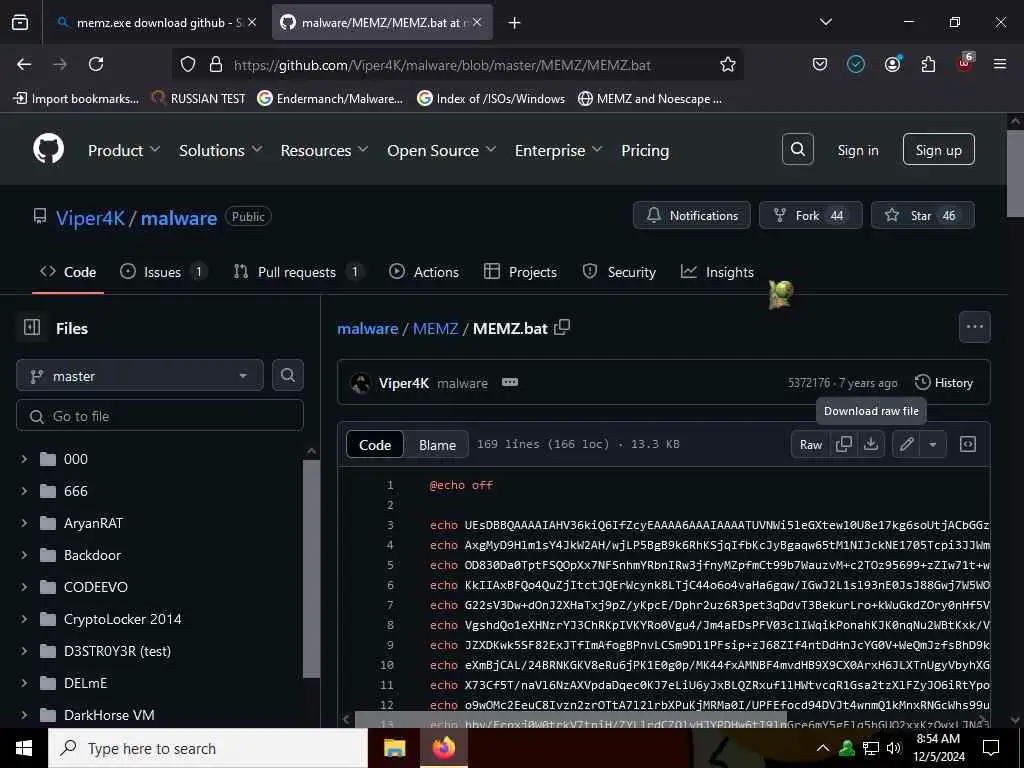
Task: Open Firefox application menu hamburger
Action: click(x=1000, y=64)
